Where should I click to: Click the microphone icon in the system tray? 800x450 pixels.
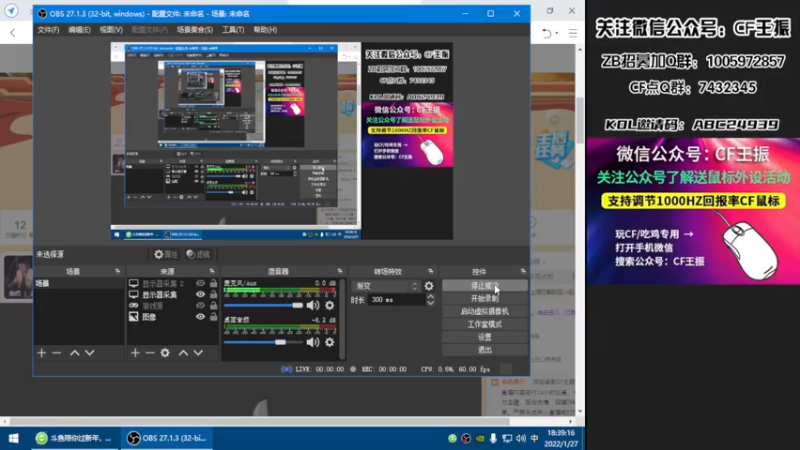[493, 438]
